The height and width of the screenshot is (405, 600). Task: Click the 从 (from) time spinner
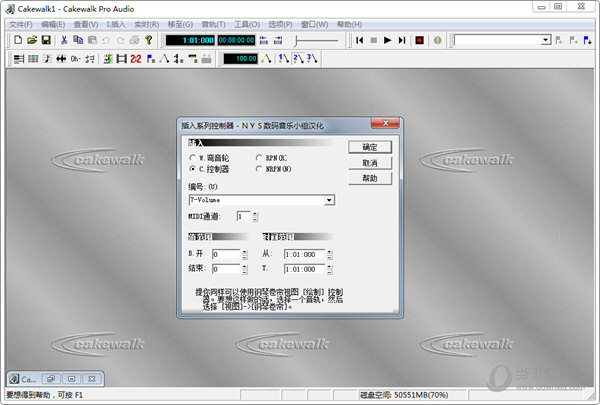(x=329, y=255)
